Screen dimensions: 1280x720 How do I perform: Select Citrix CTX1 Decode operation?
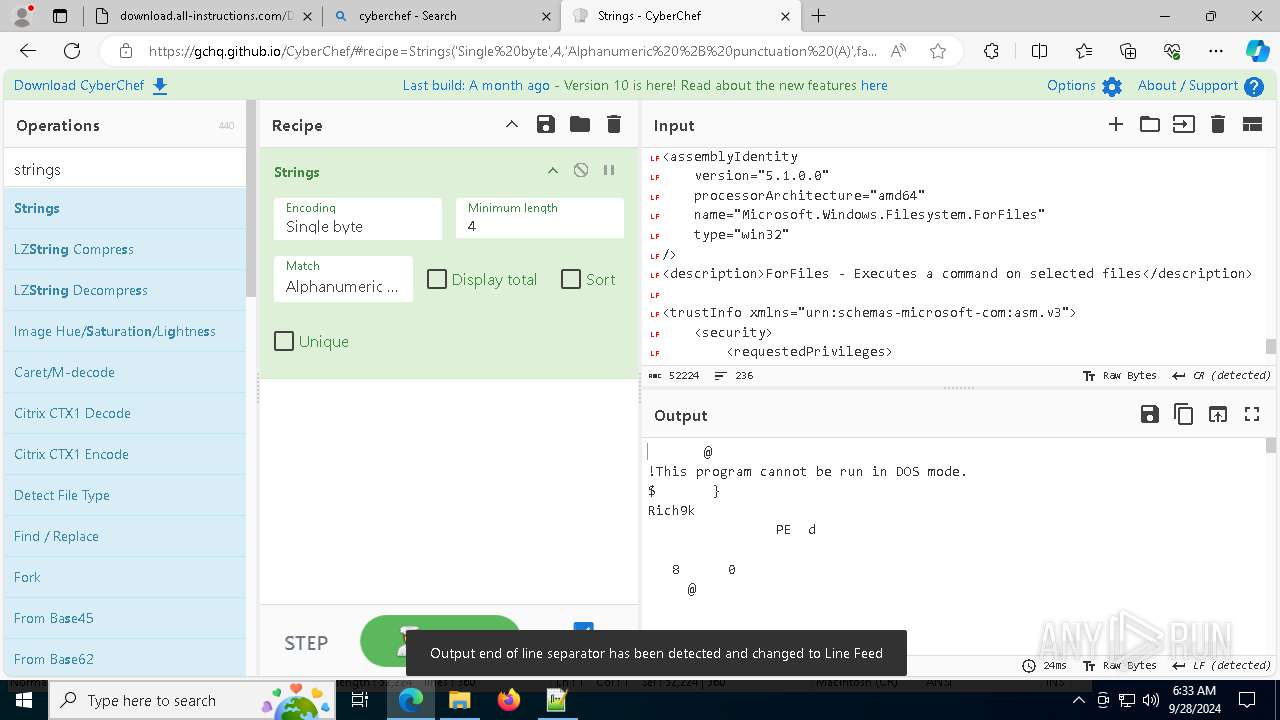[x=125, y=413]
